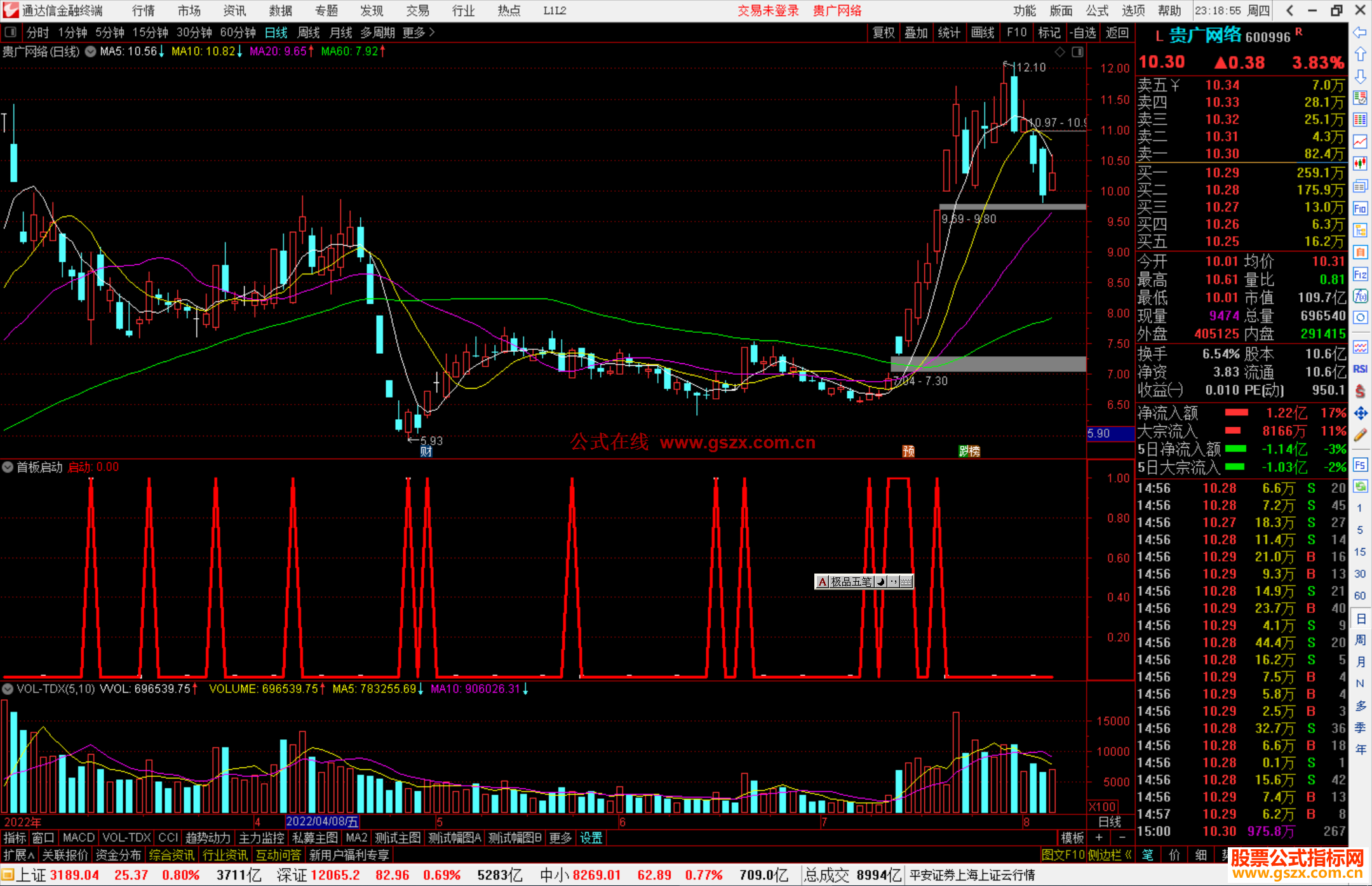Click the 返回 return button
Screen dimensions: 1372x886
(x=1117, y=32)
